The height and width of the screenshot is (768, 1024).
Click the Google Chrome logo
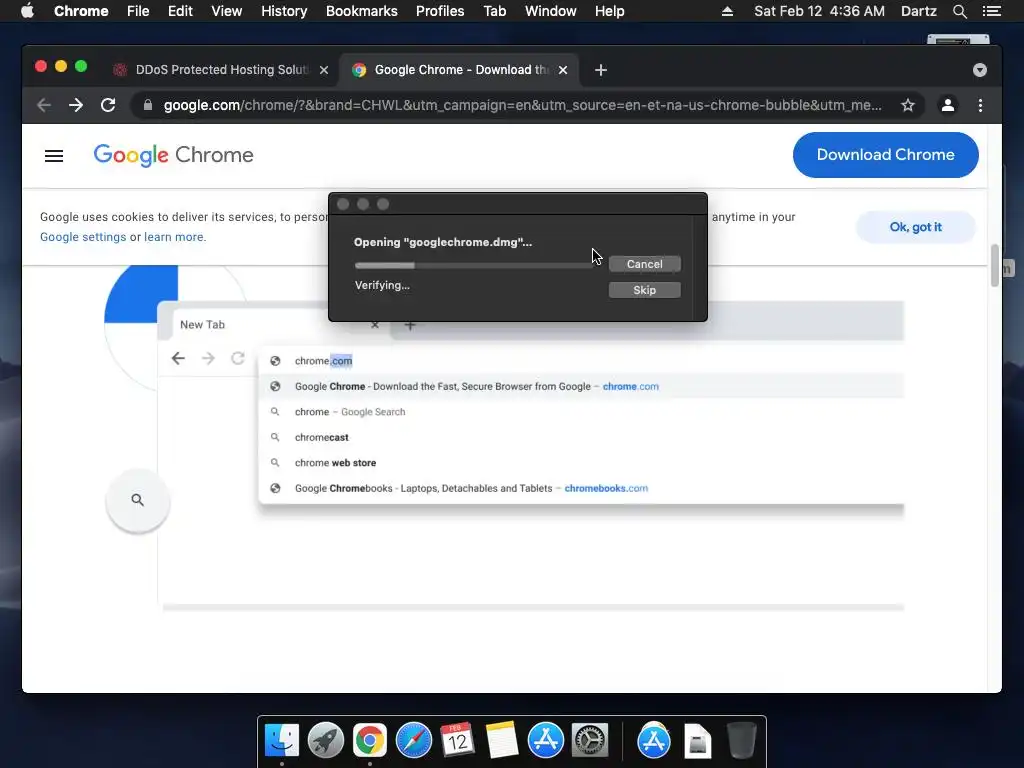tap(173, 155)
